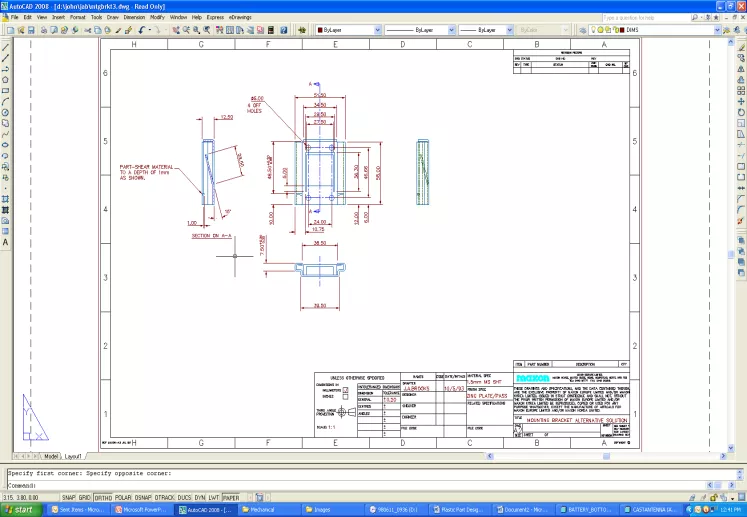The height and width of the screenshot is (517, 747).
Task: Pick the Circle draw tool
Action: coord(6,112)
